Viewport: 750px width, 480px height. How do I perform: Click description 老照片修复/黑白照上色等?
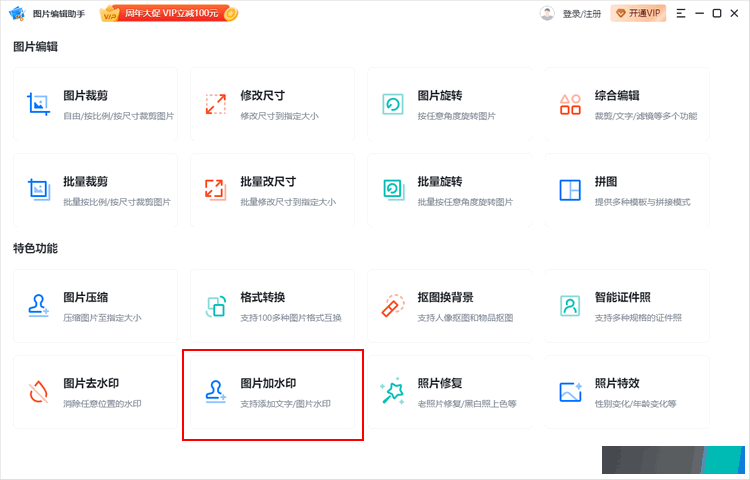pyautogui.click(x=467, y=404)
